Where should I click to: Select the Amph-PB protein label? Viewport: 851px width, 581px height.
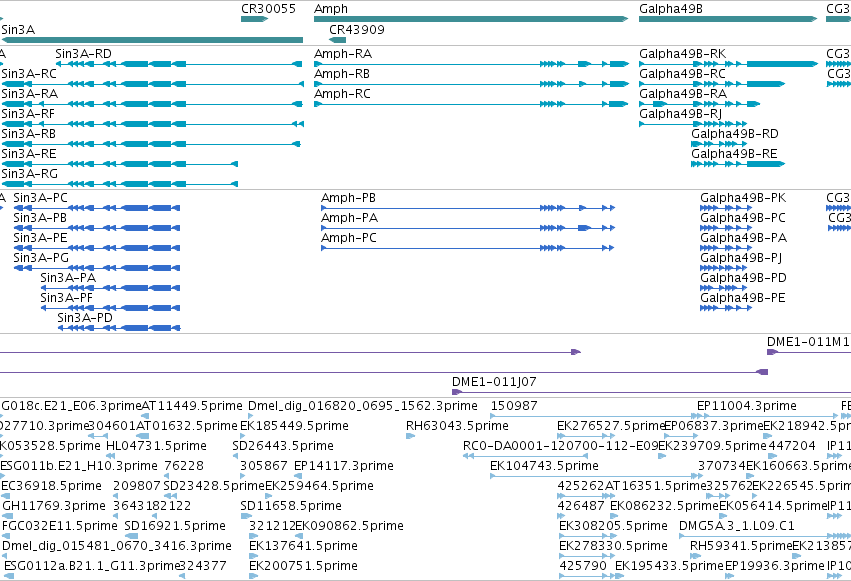click(x=348, y=198)
